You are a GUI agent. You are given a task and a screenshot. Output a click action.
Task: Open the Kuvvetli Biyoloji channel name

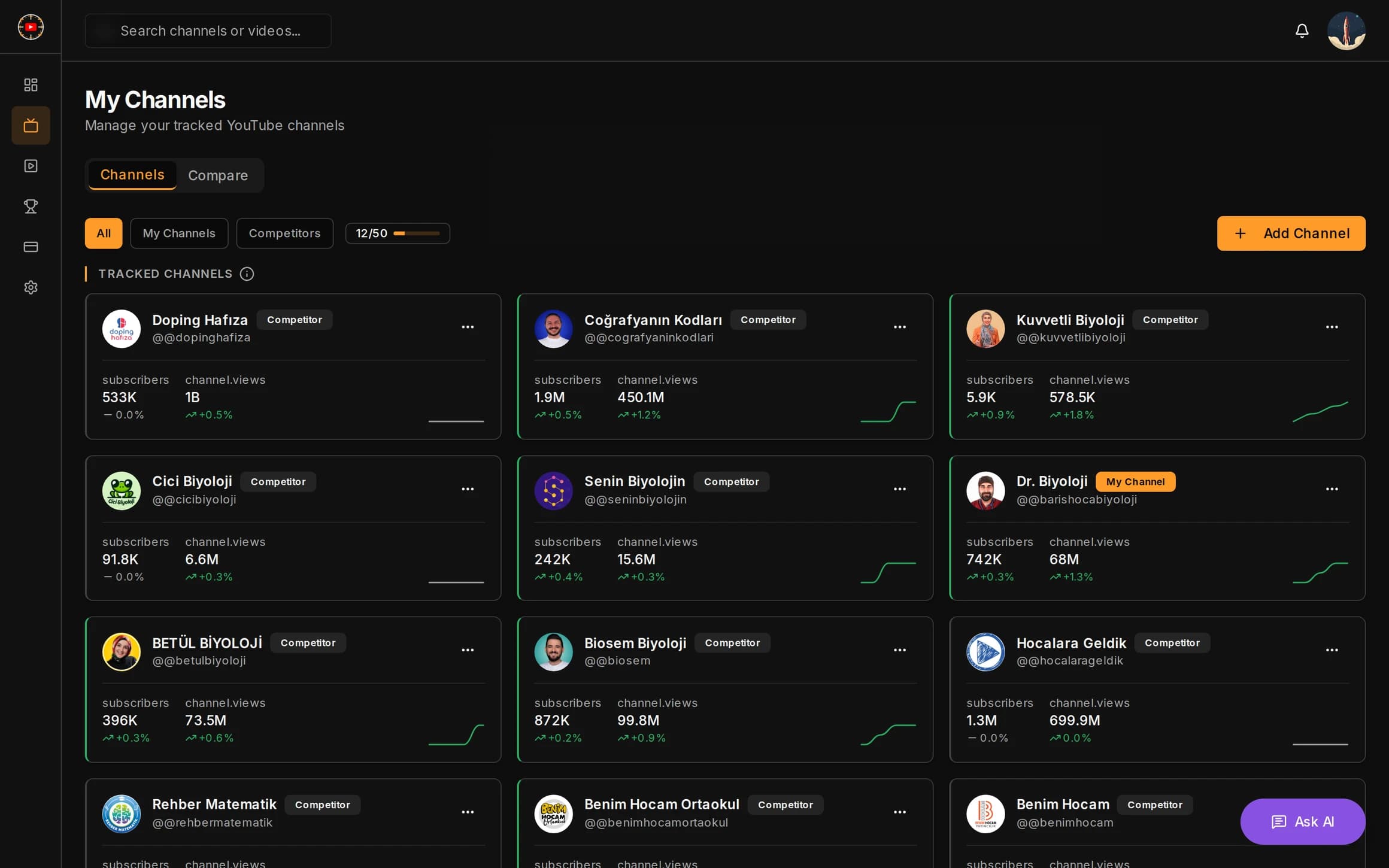(1070, 320)
